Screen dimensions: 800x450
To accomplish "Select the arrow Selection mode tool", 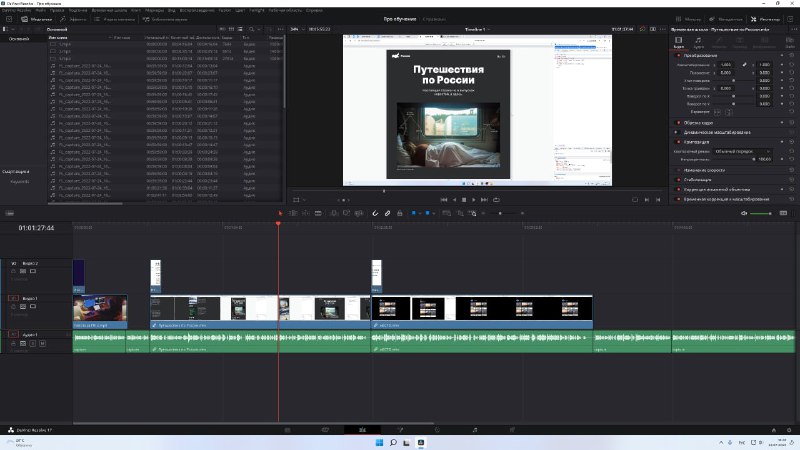I will pos(280,213).
